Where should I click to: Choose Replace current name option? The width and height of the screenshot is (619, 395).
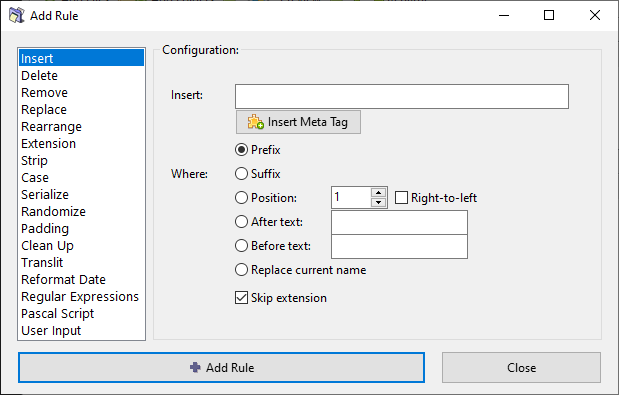(241, 270)
